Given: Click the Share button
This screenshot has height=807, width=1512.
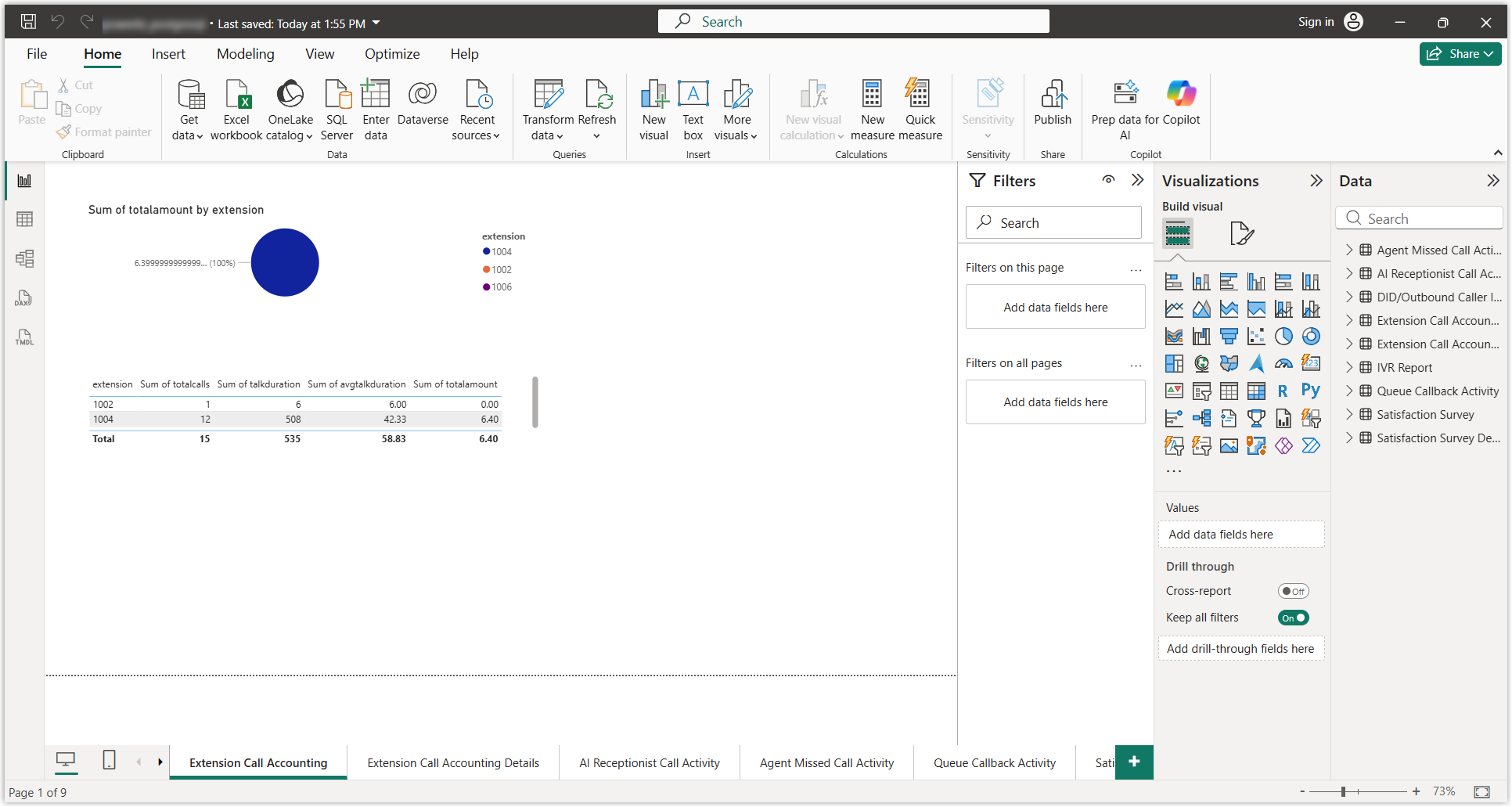Looking at the screenshot, I should [1460, 54].
